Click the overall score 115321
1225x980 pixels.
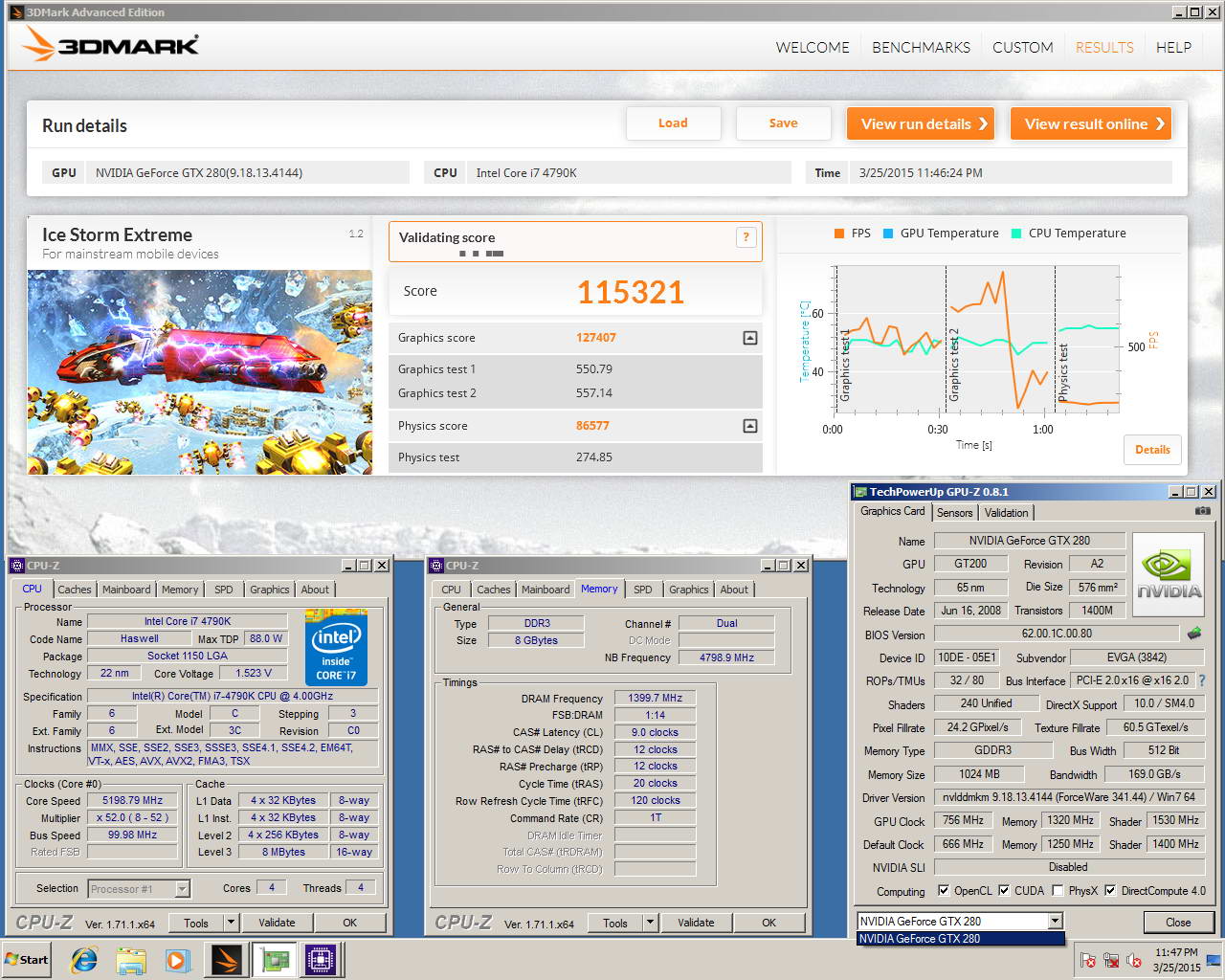tap(631, 292)
